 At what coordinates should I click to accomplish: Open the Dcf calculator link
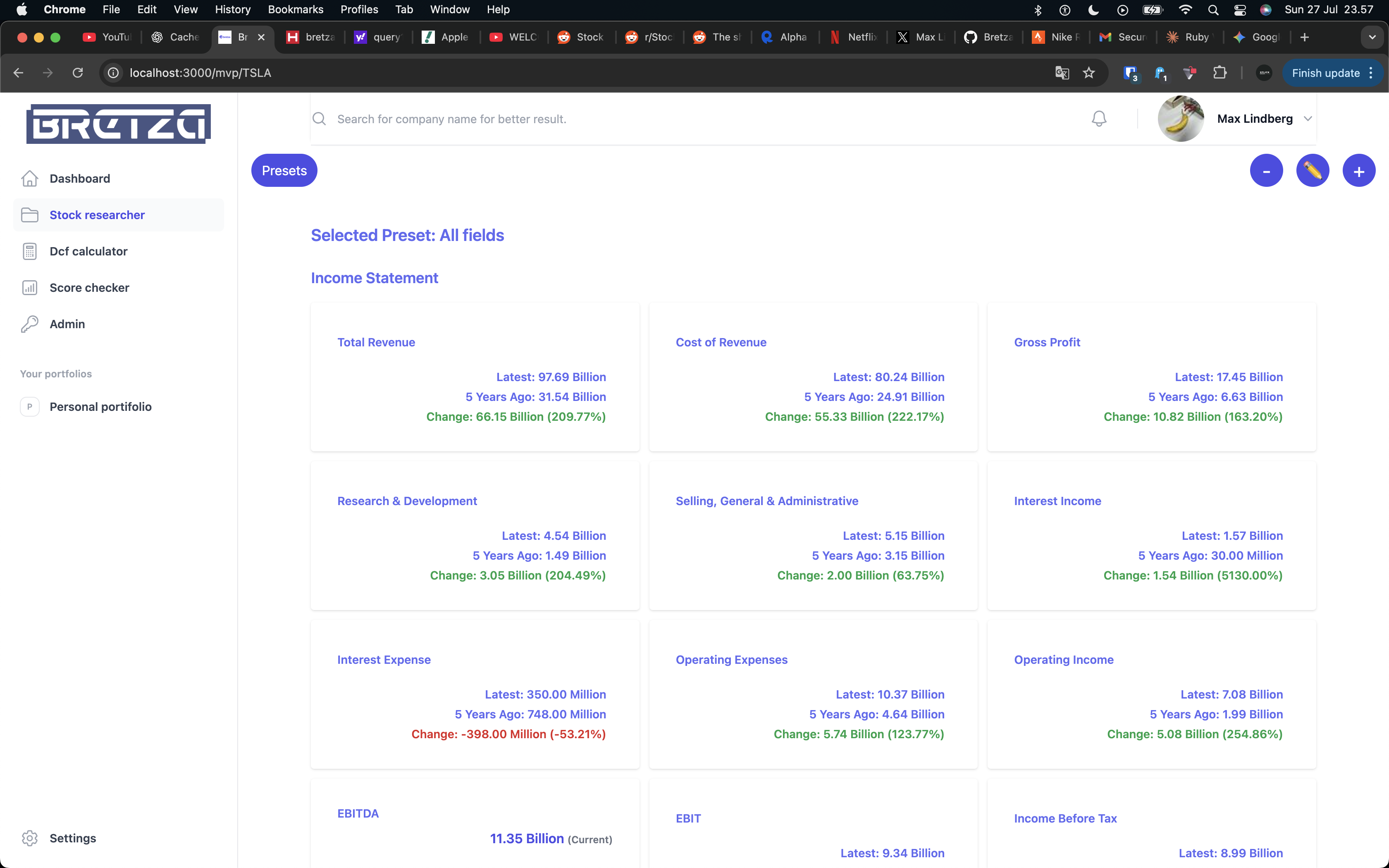(88, 251)
